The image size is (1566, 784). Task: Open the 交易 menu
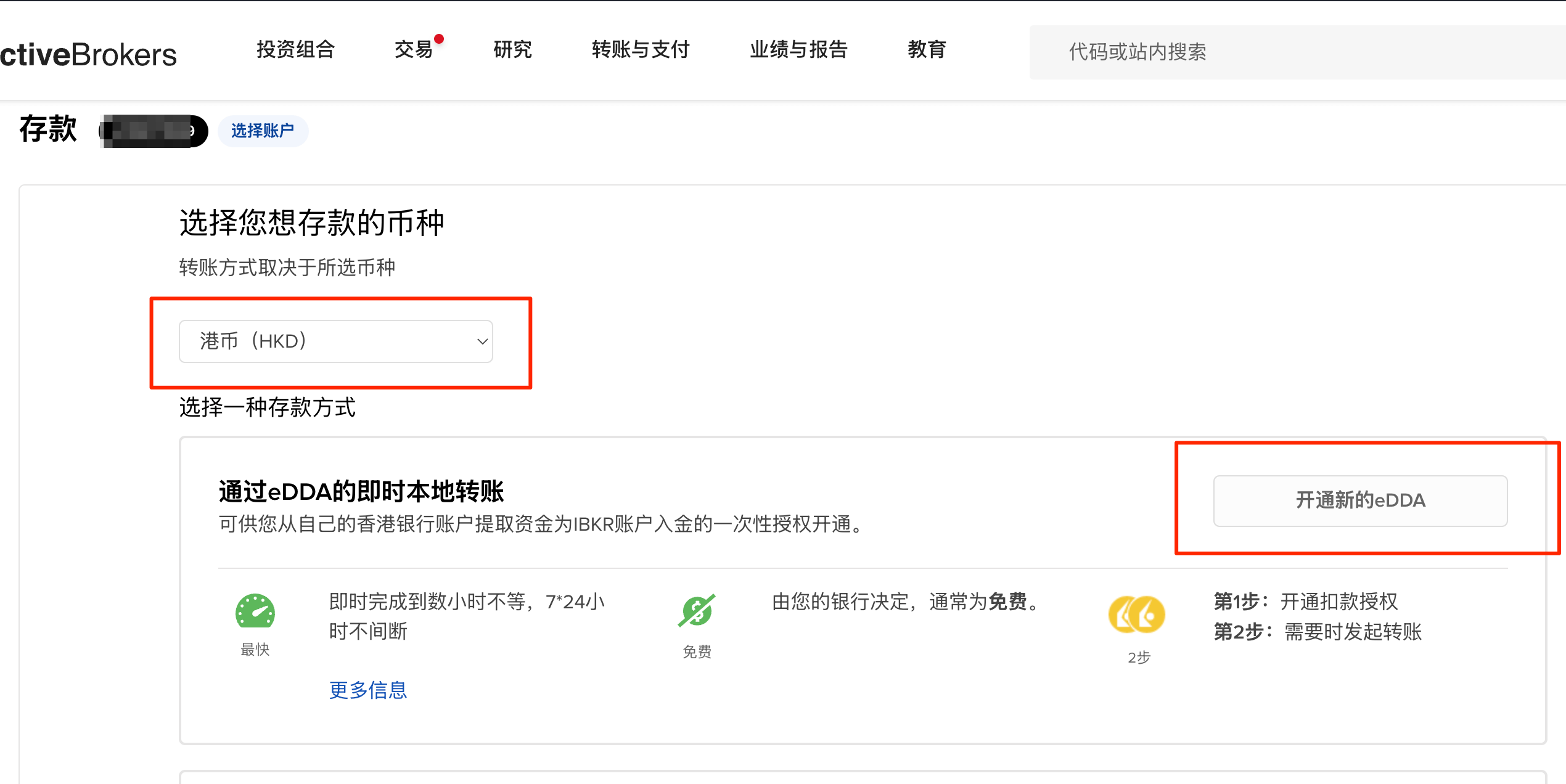(414, 49)
